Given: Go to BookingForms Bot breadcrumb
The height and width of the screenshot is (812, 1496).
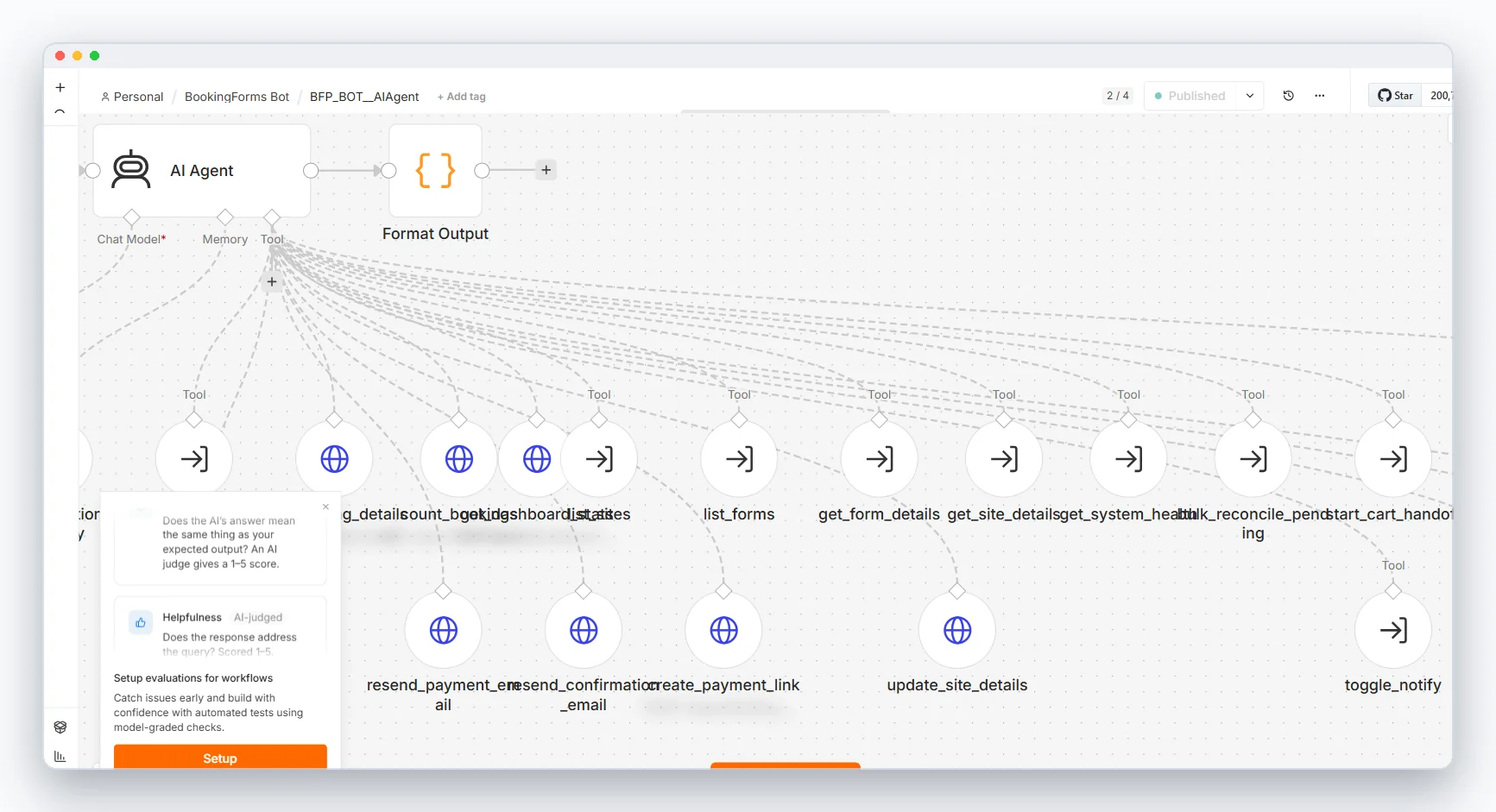Looking at the screenshot, I should coord(237,97).
